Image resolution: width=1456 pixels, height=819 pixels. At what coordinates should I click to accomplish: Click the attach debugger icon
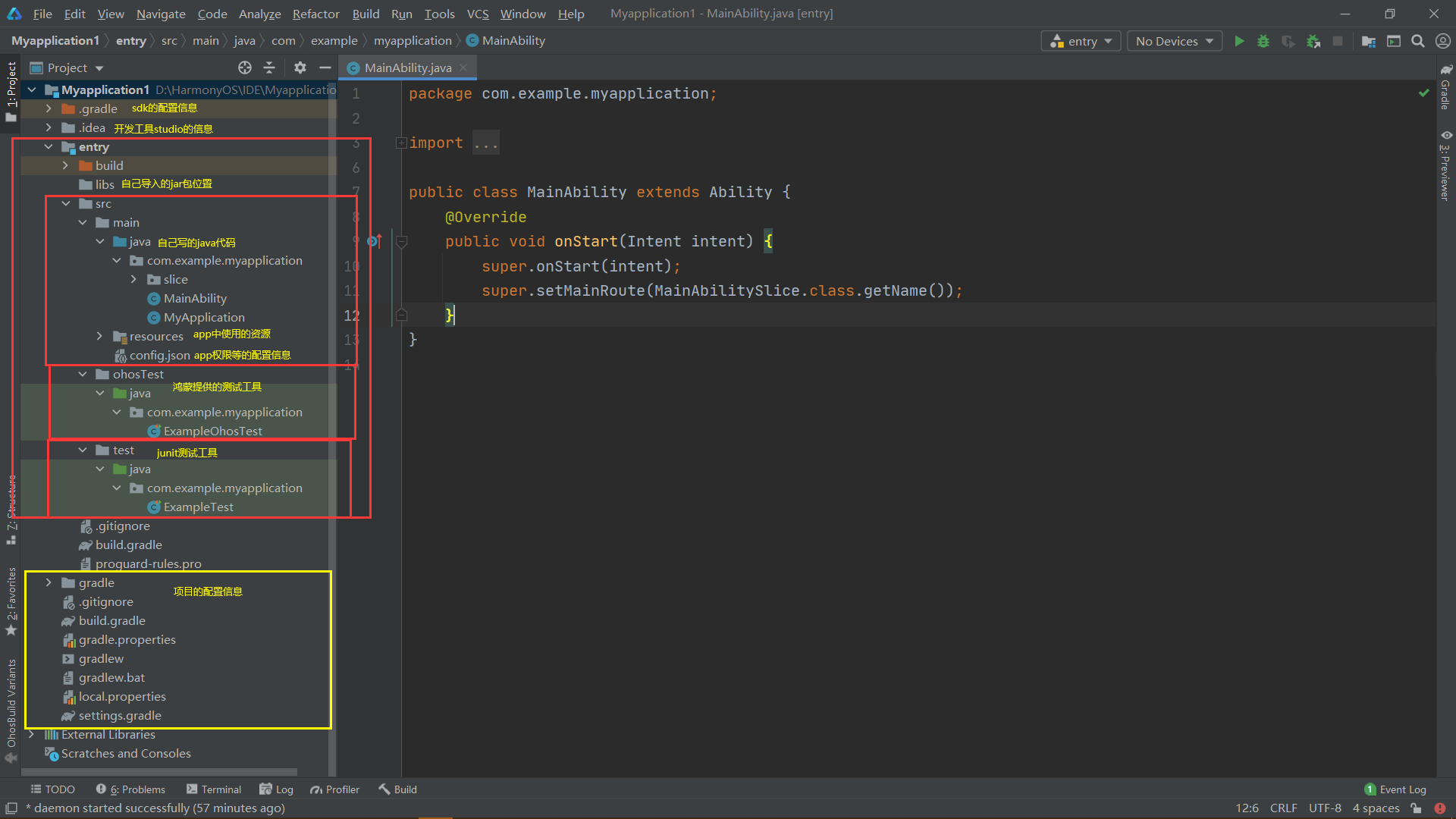click(1313, 41)
